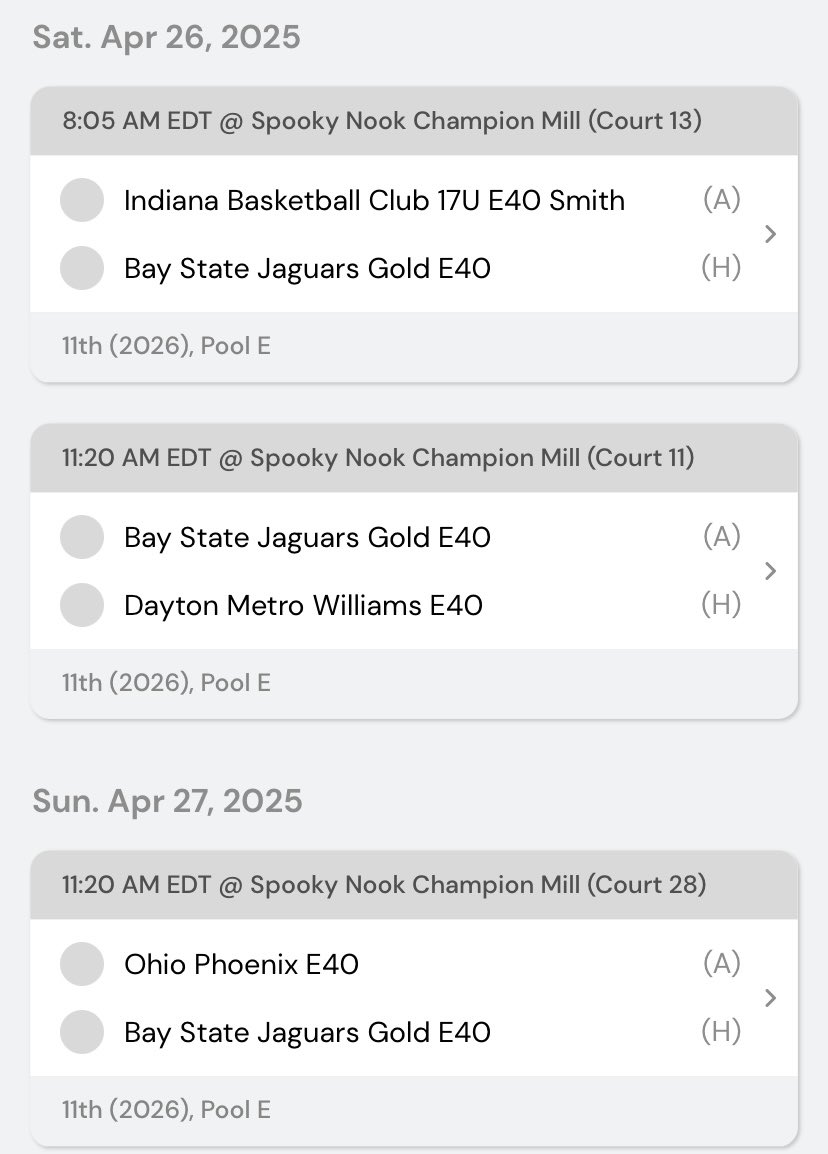
Task: Select the 11:20 AM Court 28 game header
Action: point(383,885)
